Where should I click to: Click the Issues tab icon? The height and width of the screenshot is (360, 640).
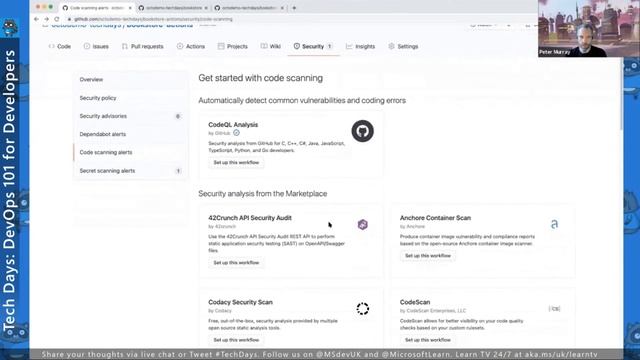(87, 46)
